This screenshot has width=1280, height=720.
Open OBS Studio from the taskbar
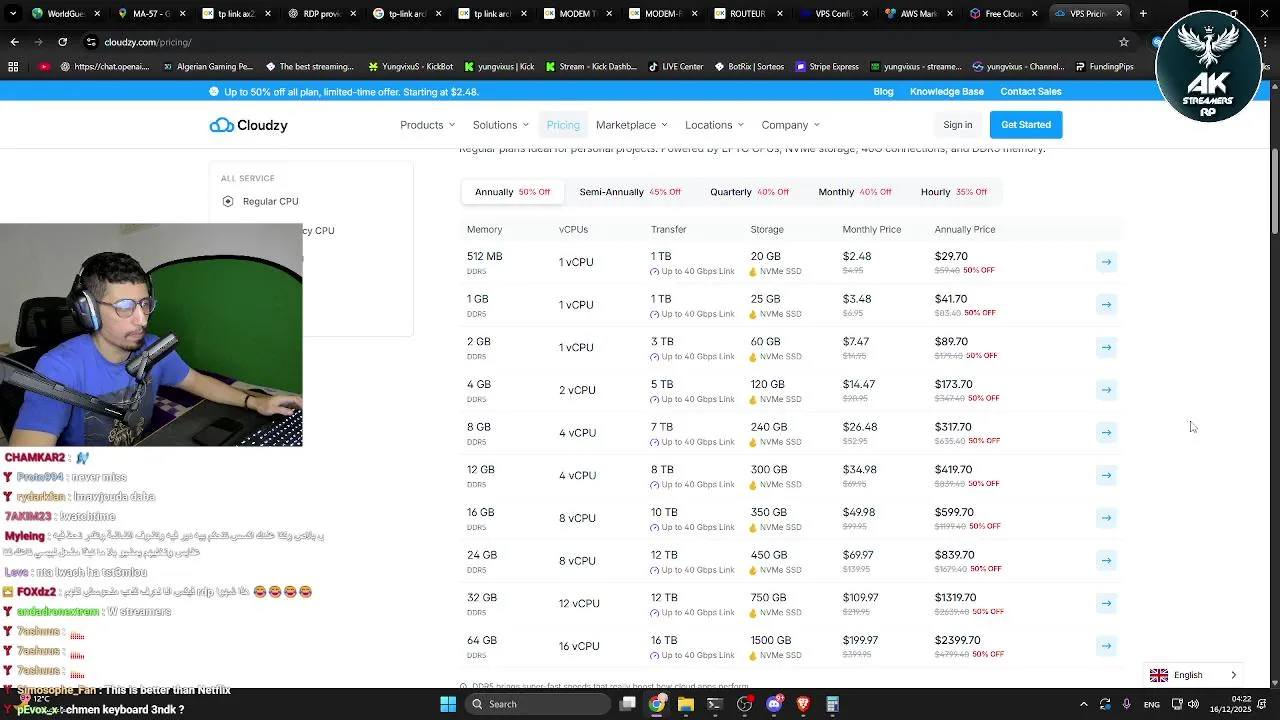(744, 704)
